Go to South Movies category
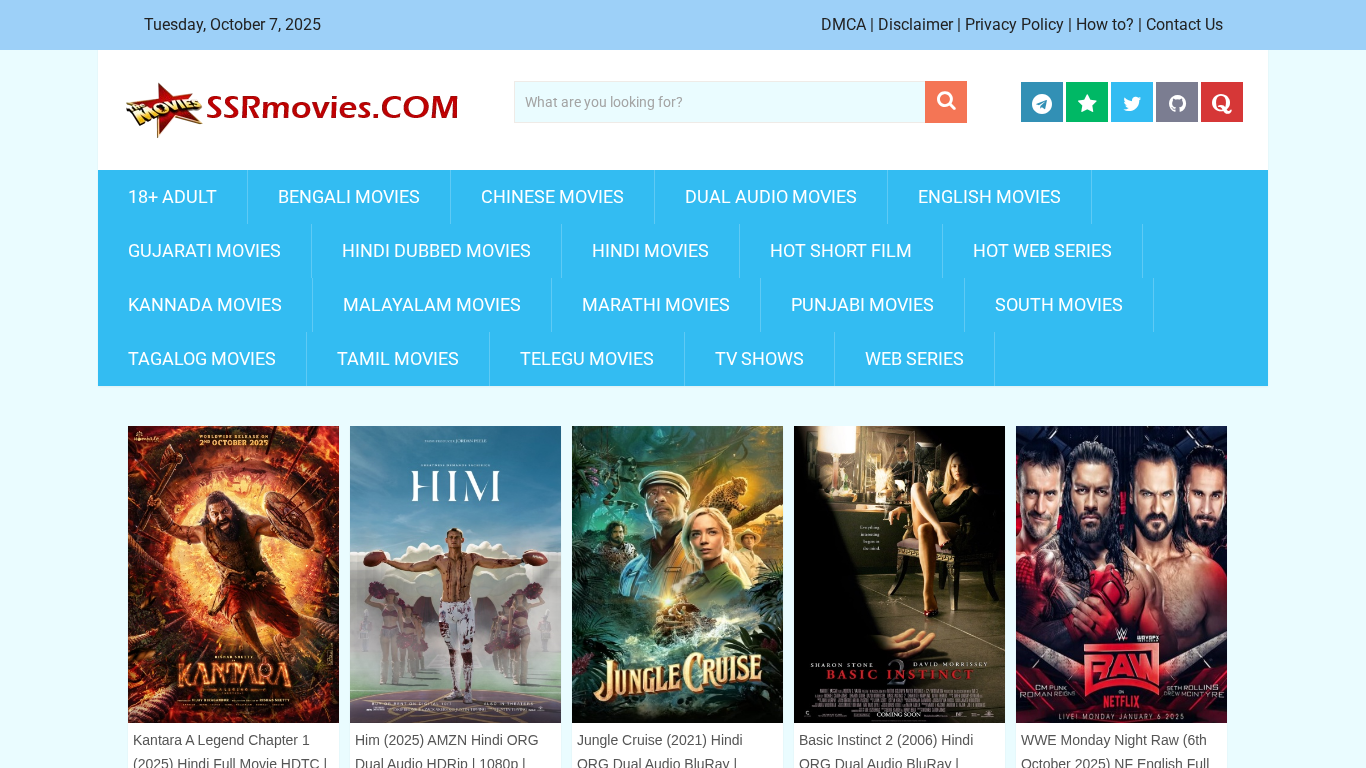1366x768 pixels. tap(1059, 305)
